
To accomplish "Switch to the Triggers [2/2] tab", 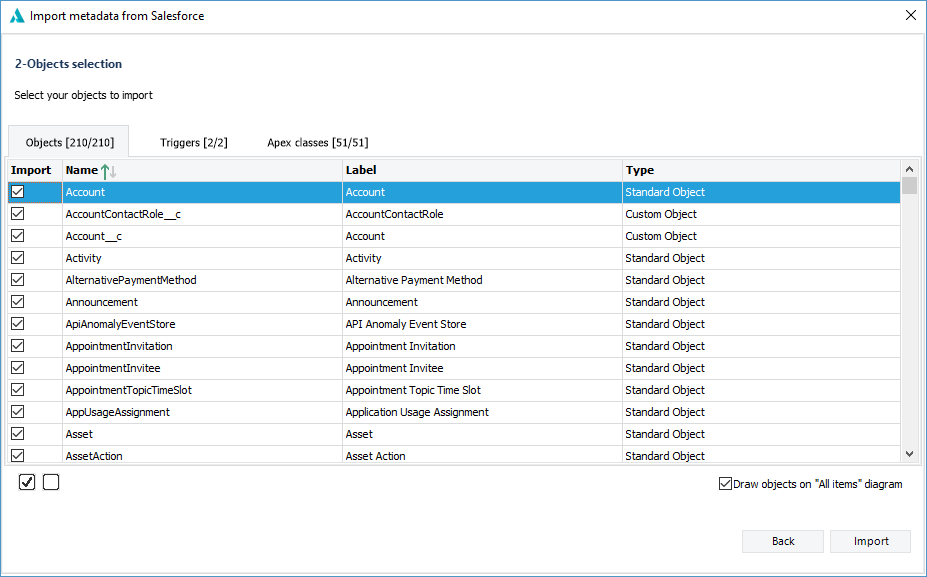I will (x=193, y=141).
